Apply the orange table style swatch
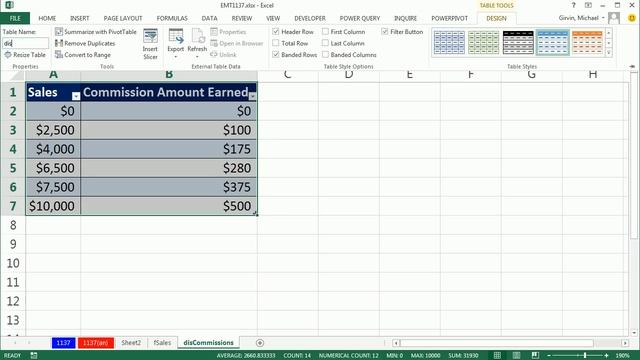Screen dimensions: 640x360 pyautogui.click(x=587, y=42)
